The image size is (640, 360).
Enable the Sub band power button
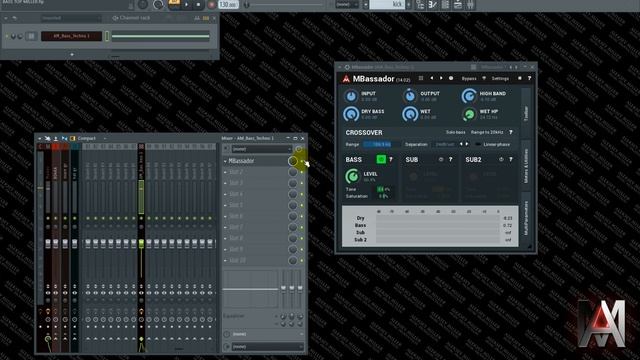coord(441,159)
